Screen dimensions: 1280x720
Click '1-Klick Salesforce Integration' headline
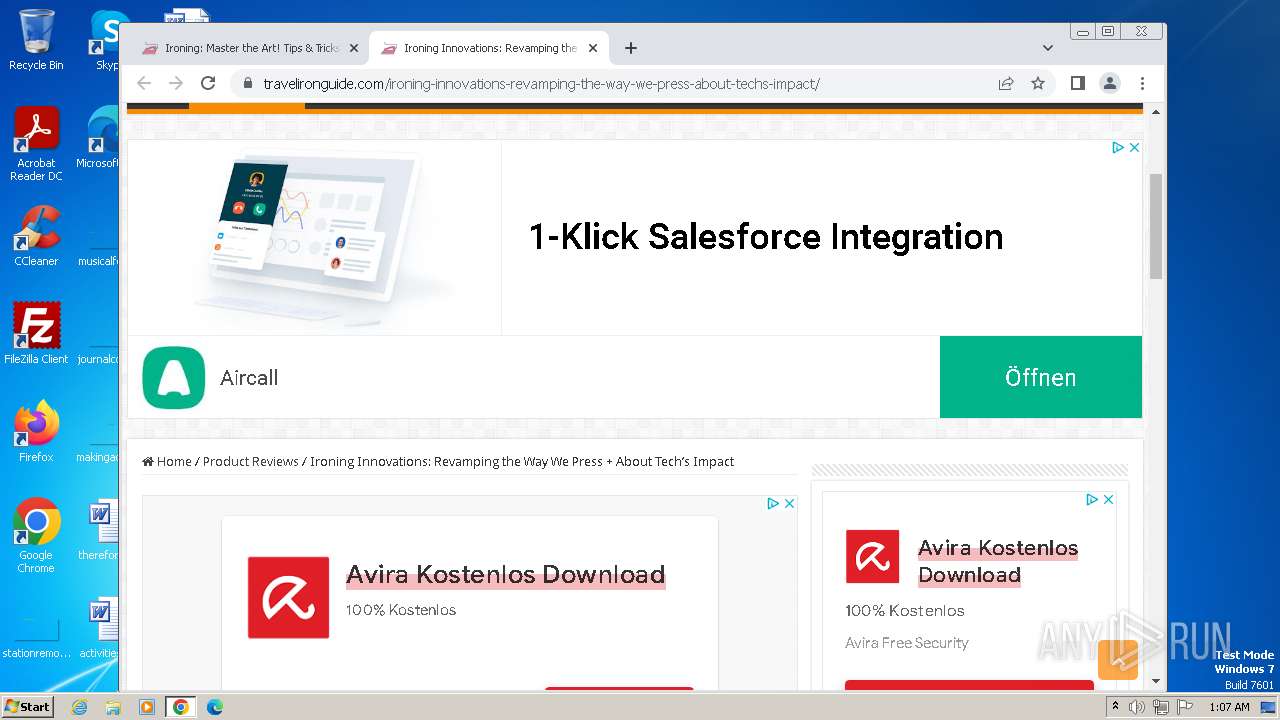(766, 237)
